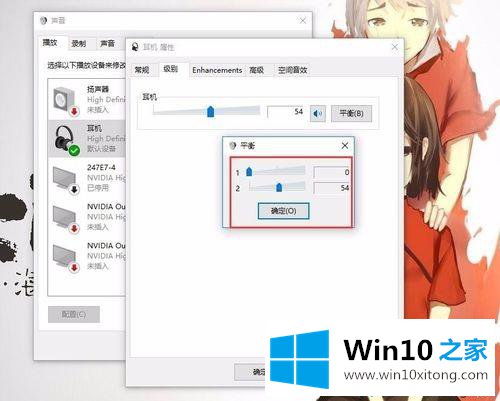Screen dimensions: 500x401
Task: Adjust channel 2 balance slider thumb
Action: 279,187
